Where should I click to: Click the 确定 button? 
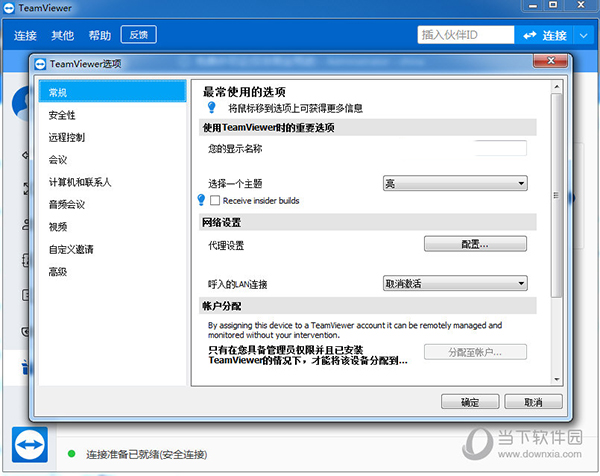coord(470,402)
